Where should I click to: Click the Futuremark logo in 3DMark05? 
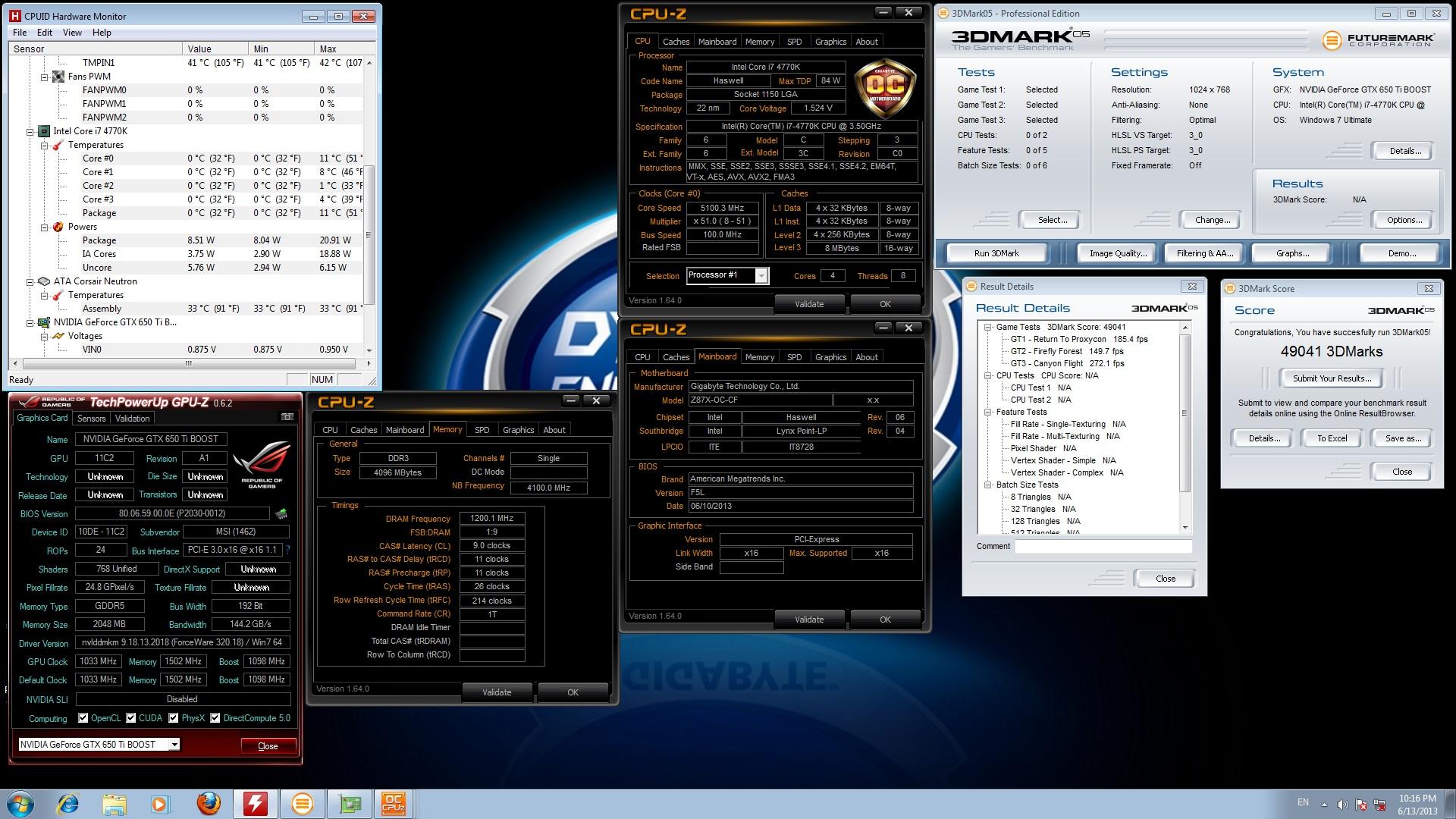1378,40
